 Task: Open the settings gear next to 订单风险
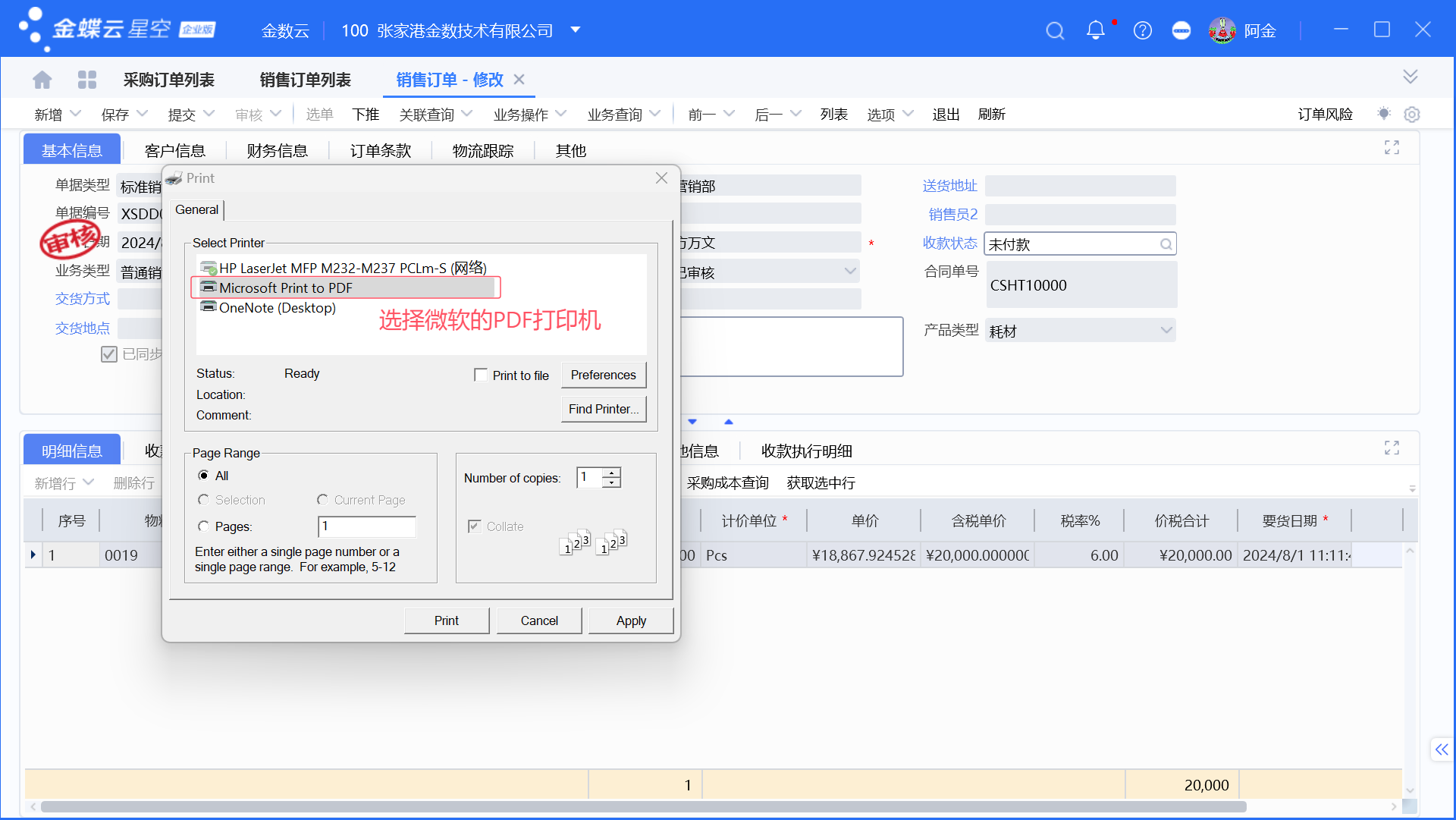tap(1411, 115)
